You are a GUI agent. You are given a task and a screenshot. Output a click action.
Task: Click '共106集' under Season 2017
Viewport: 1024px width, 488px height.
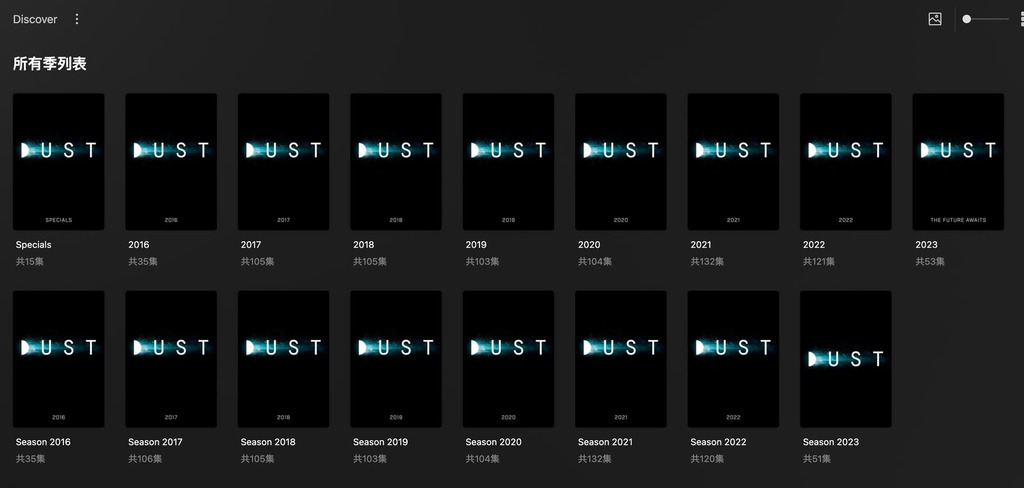coord(145,459)
